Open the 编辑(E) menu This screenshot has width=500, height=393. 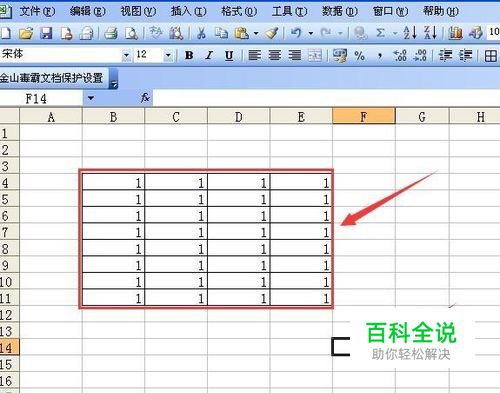(87, 12)
